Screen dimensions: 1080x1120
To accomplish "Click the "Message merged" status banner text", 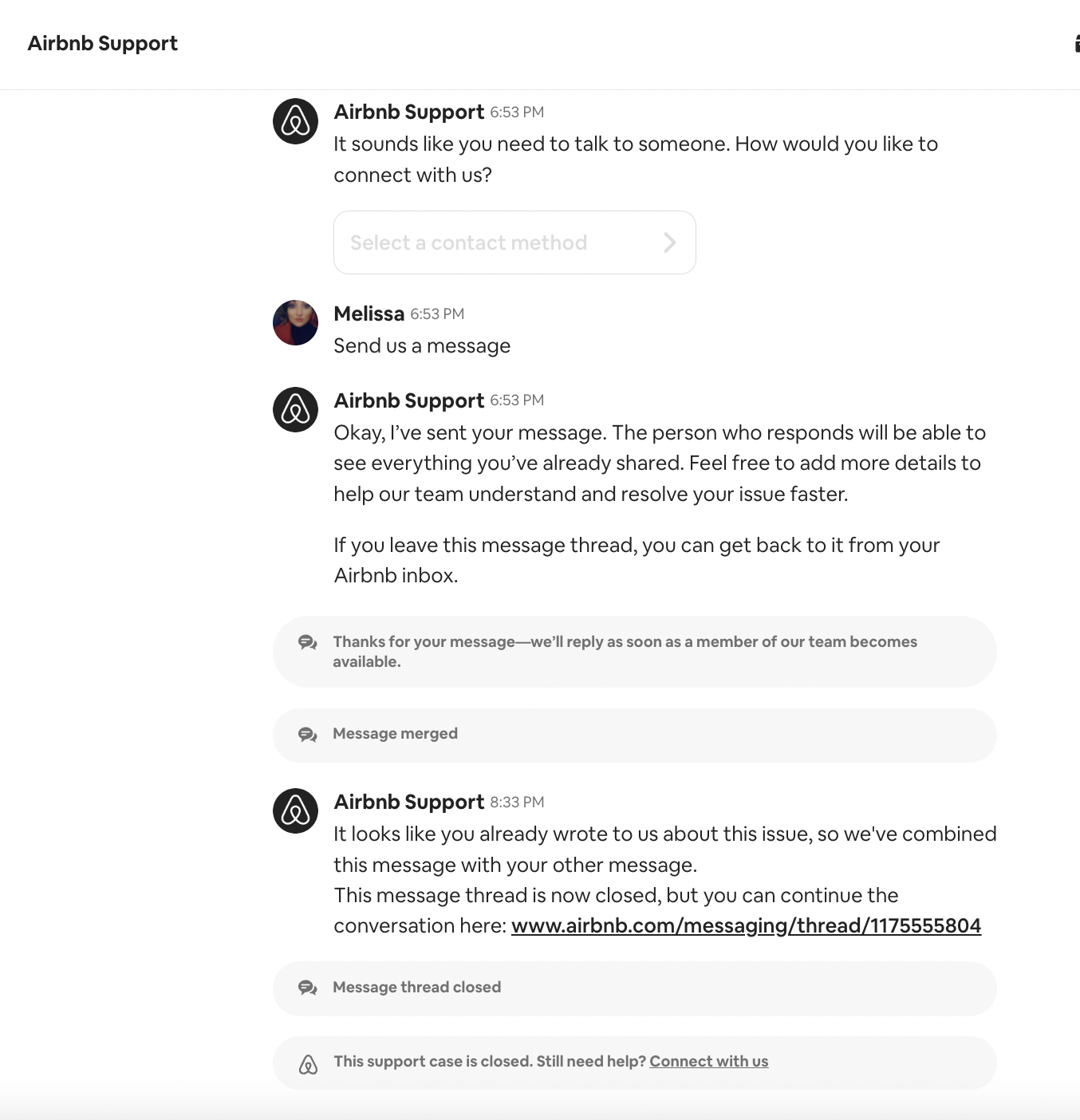I will coord(395,734).
